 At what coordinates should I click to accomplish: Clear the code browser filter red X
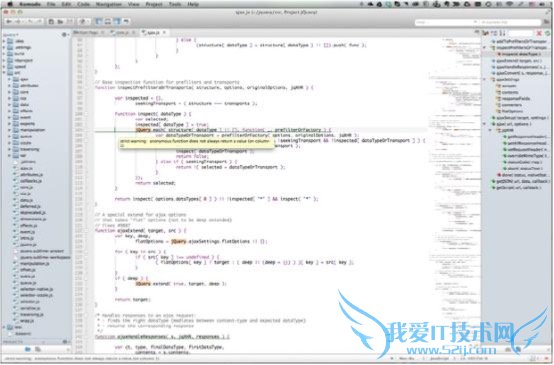coord(539,33)
